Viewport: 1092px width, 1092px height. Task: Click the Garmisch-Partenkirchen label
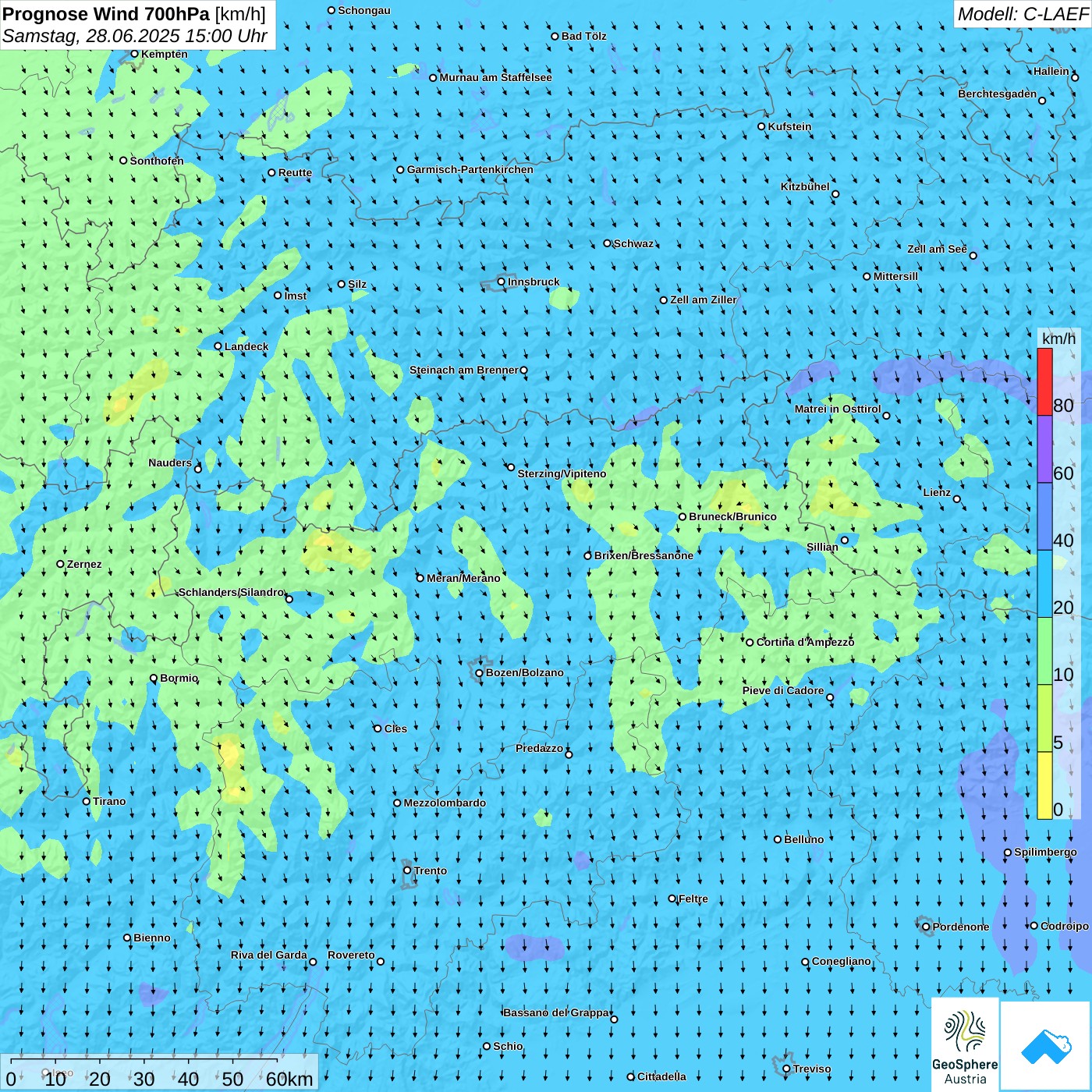pos(470,169)
